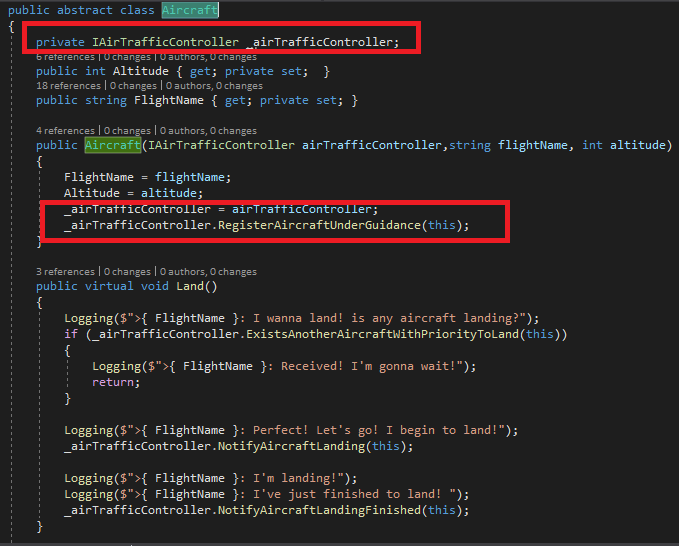This screenshot has width=679, height=546.
Task: Click 'altitude' parameter in constructor signature
Action: click(x=637, y=145)
